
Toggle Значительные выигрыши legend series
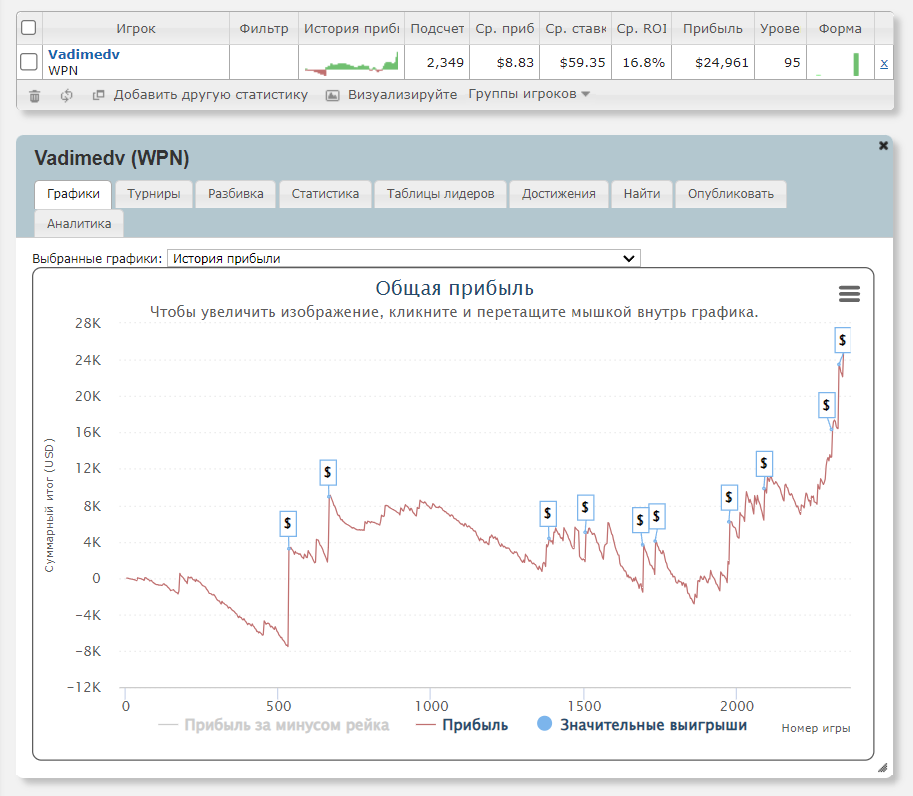click(x=642, y=725)
